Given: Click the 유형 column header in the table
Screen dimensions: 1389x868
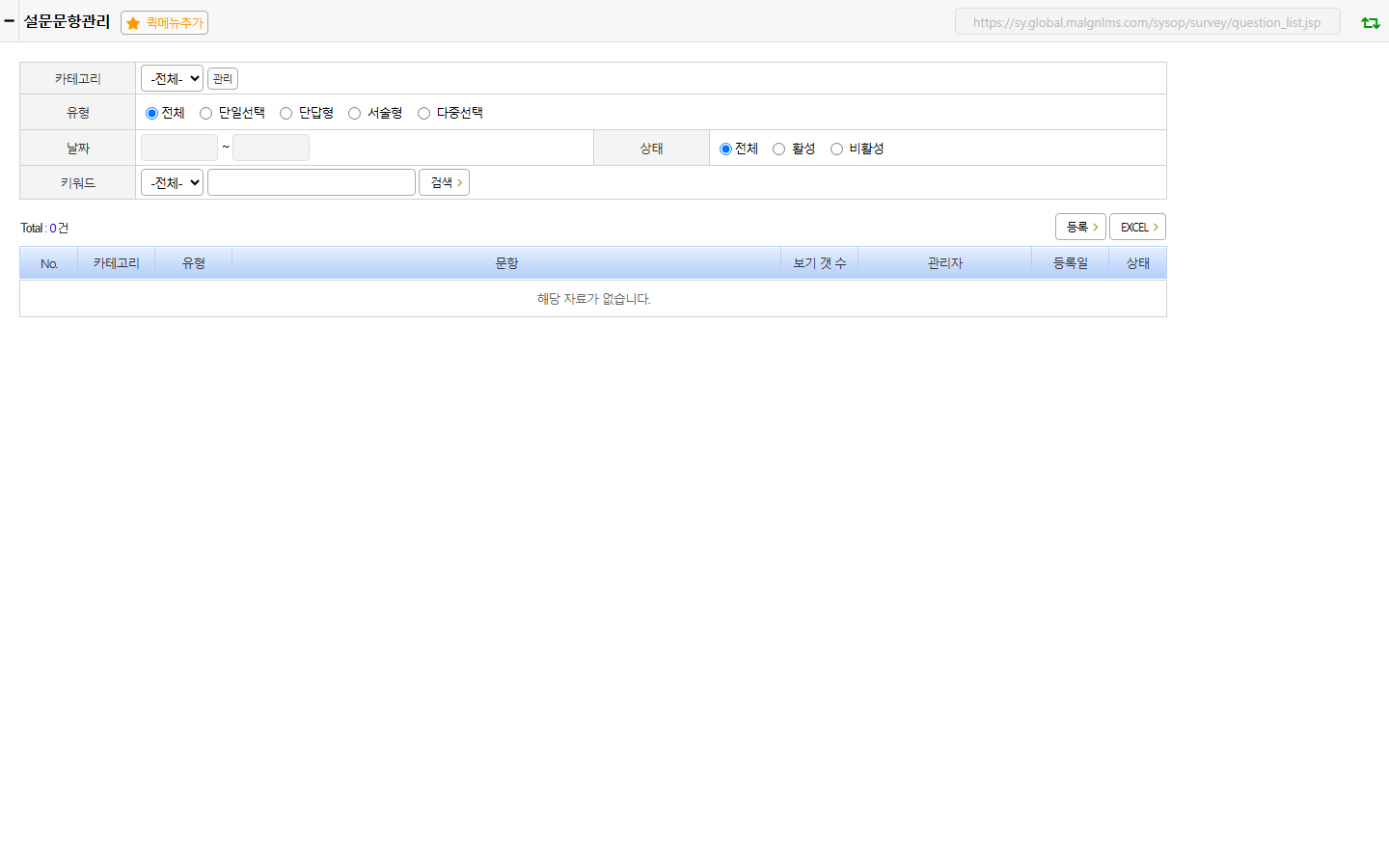Looking at the screenshot, I should click(x=194, y=263).
